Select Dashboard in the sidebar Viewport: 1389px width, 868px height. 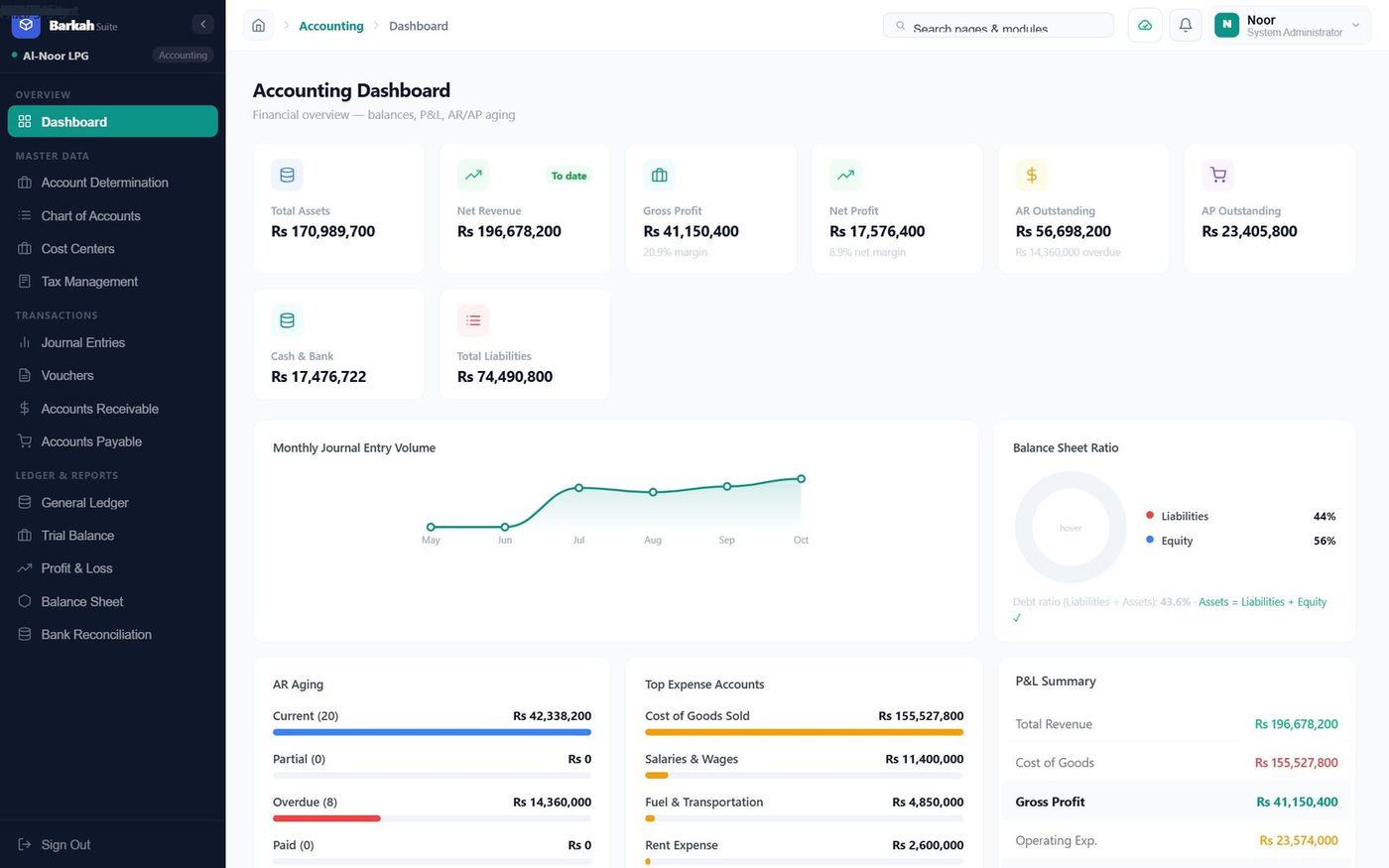(x=112, y=121)
